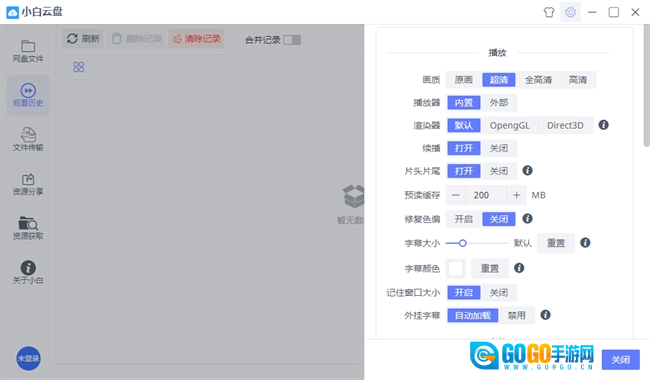Click the info icon next to 片头片尾
Image resolution: width=650 pixels, height=380 pixels.
[x=527, y=170]
